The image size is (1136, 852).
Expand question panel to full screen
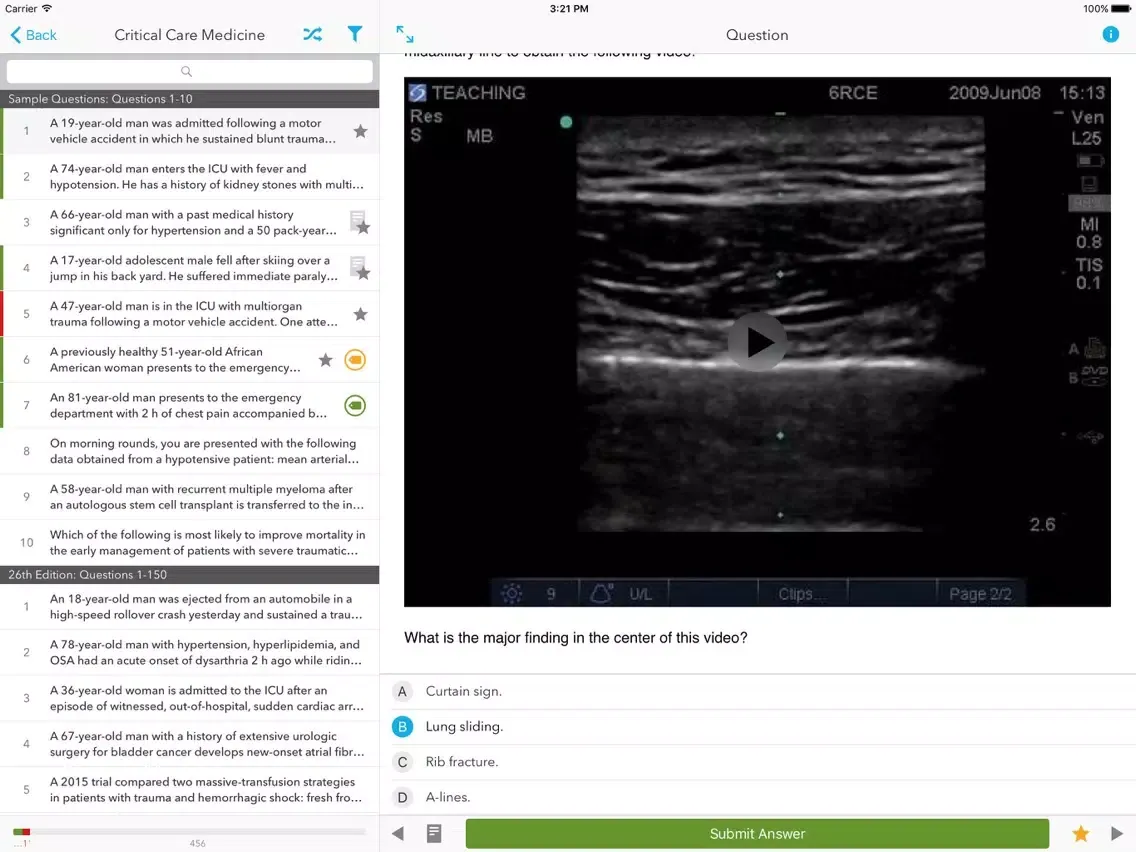[405, 34]
